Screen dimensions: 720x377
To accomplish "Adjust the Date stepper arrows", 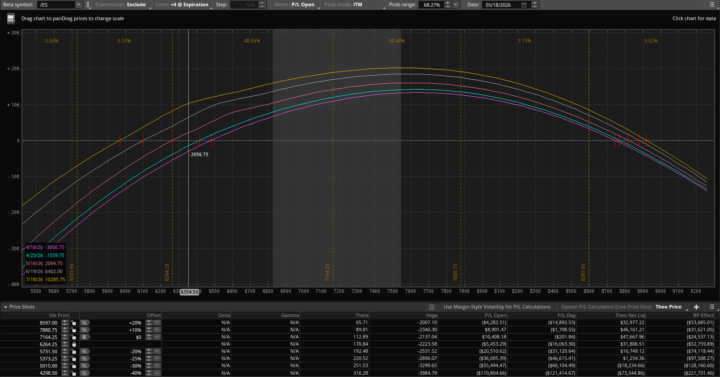I will point(534,5).
